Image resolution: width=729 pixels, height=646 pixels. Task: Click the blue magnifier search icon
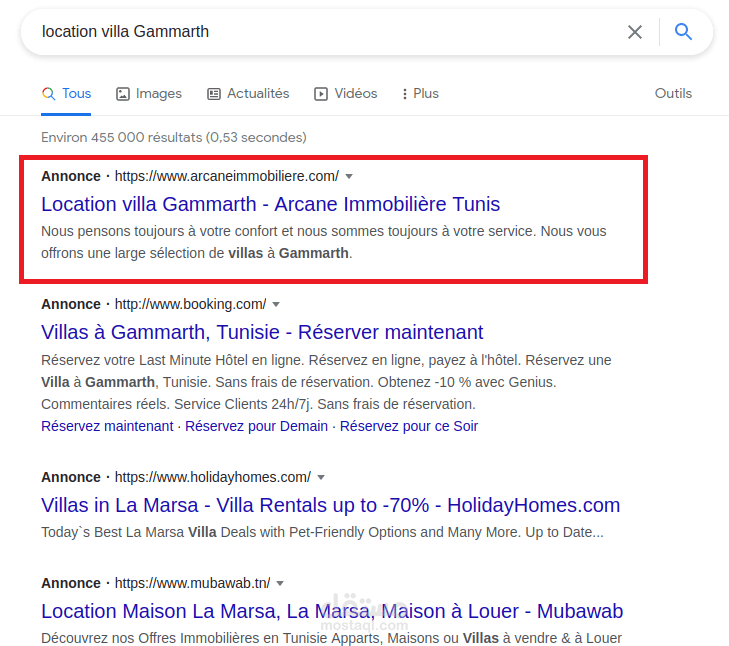pos(683,32)
